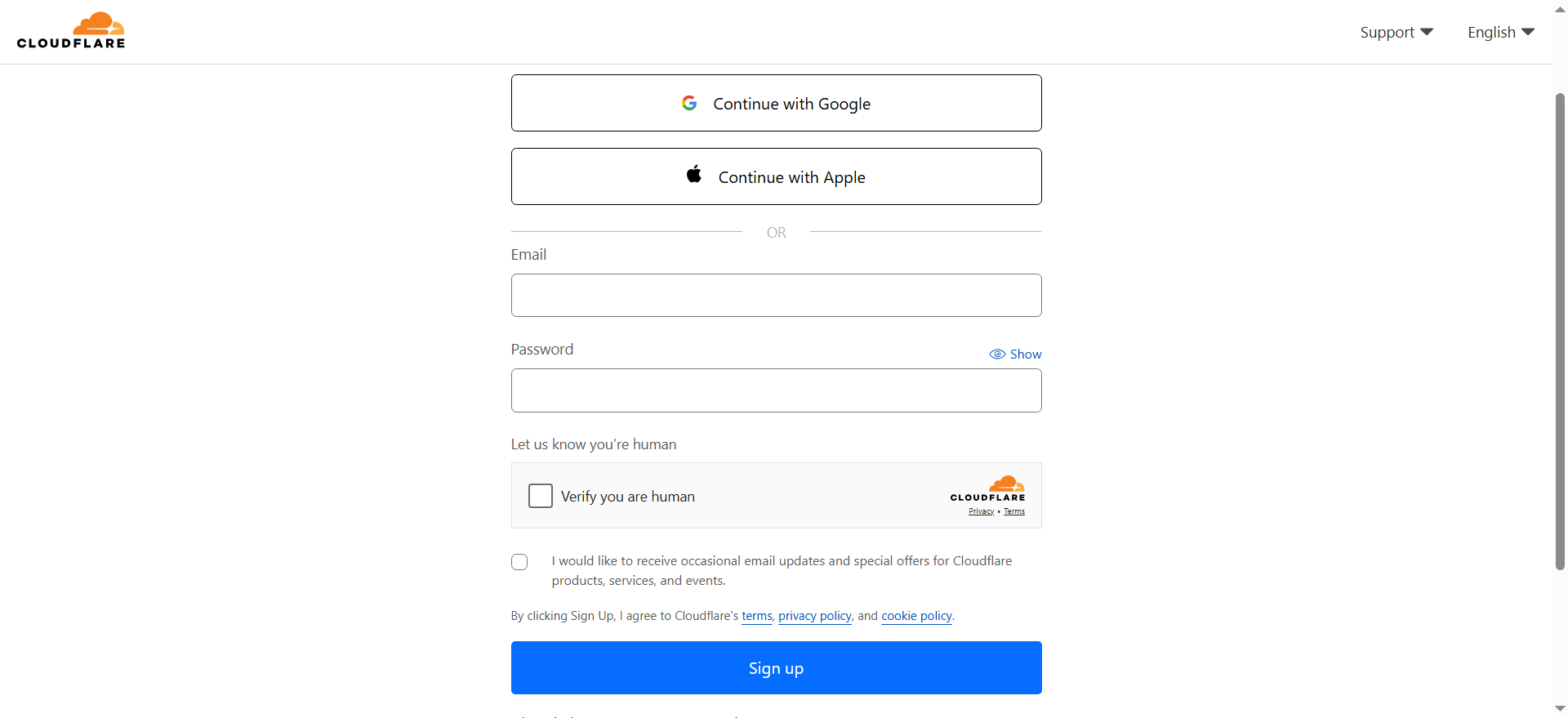1568x718 pixels.
Task: Open the Support menu
Action: pyautogui.click(x=1396, y=32)
